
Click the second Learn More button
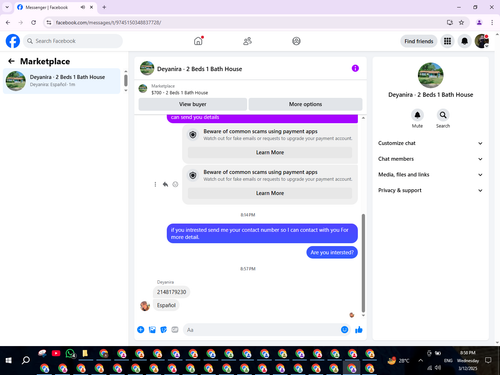point(270,193)
